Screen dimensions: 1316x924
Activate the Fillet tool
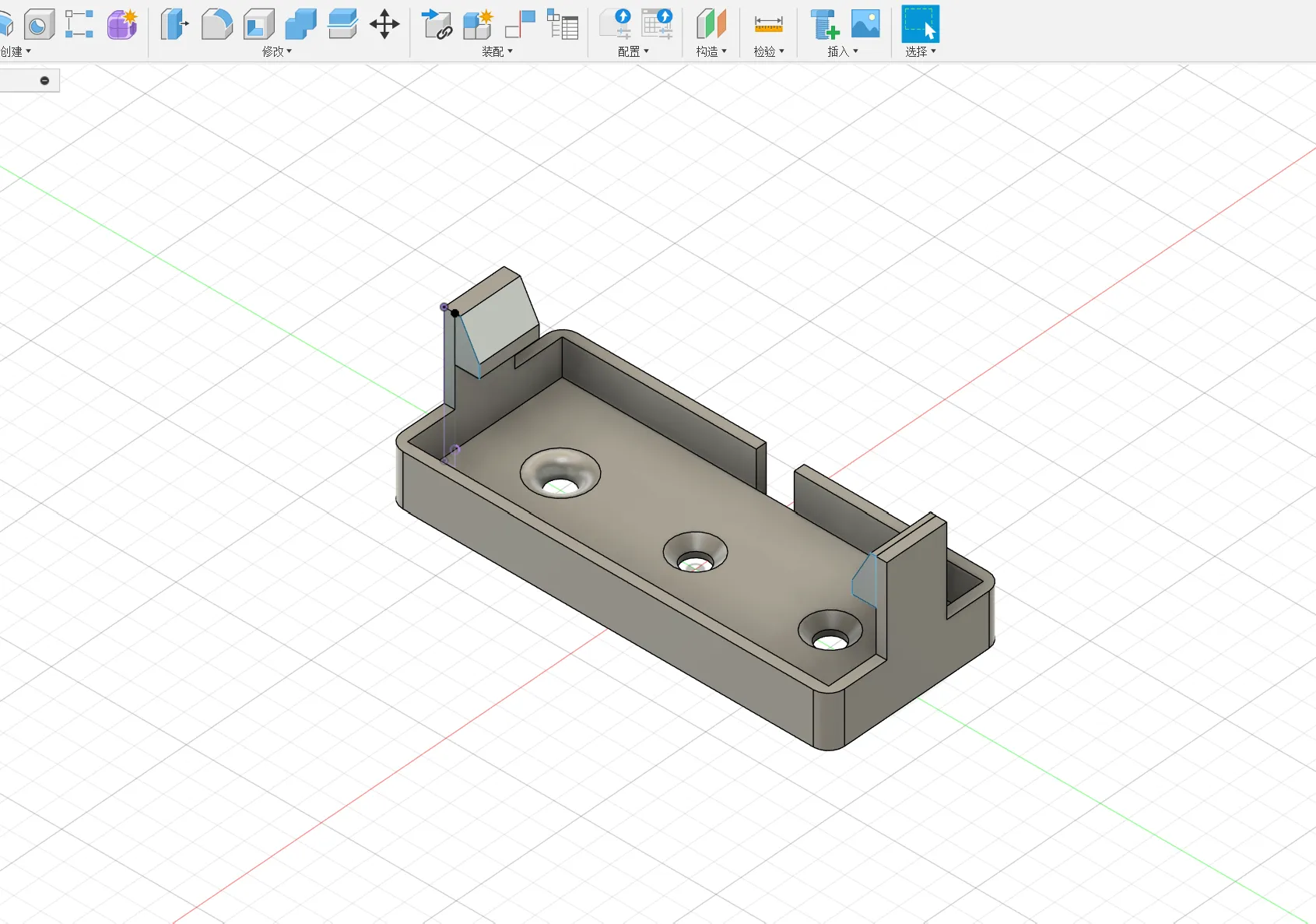click(217, 24)
